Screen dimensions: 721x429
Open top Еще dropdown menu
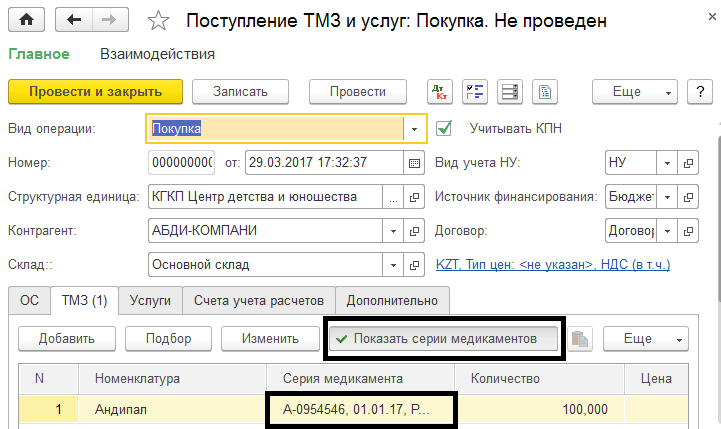pyautogui.click(x=635, y=92)
